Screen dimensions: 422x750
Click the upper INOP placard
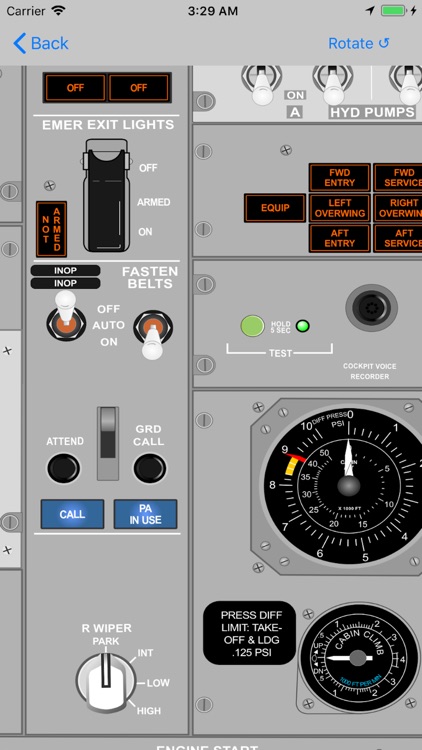(66, 271)
